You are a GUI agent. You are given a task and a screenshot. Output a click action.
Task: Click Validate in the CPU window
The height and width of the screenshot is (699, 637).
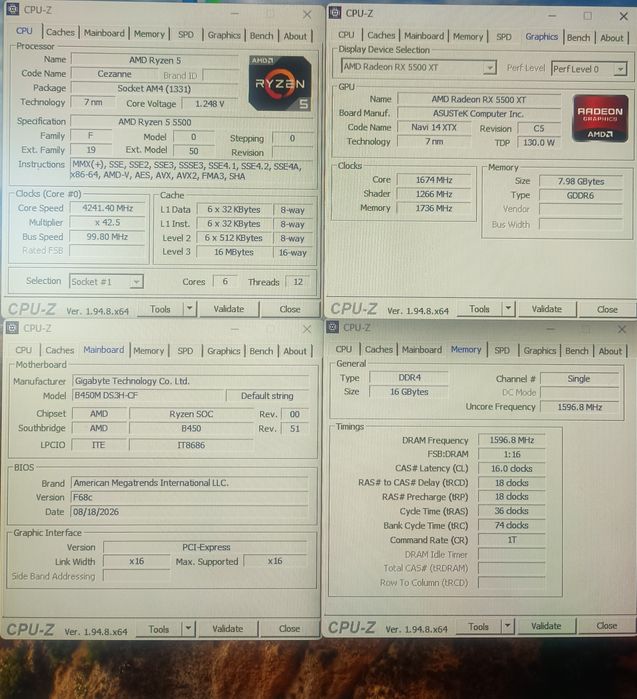229,308
